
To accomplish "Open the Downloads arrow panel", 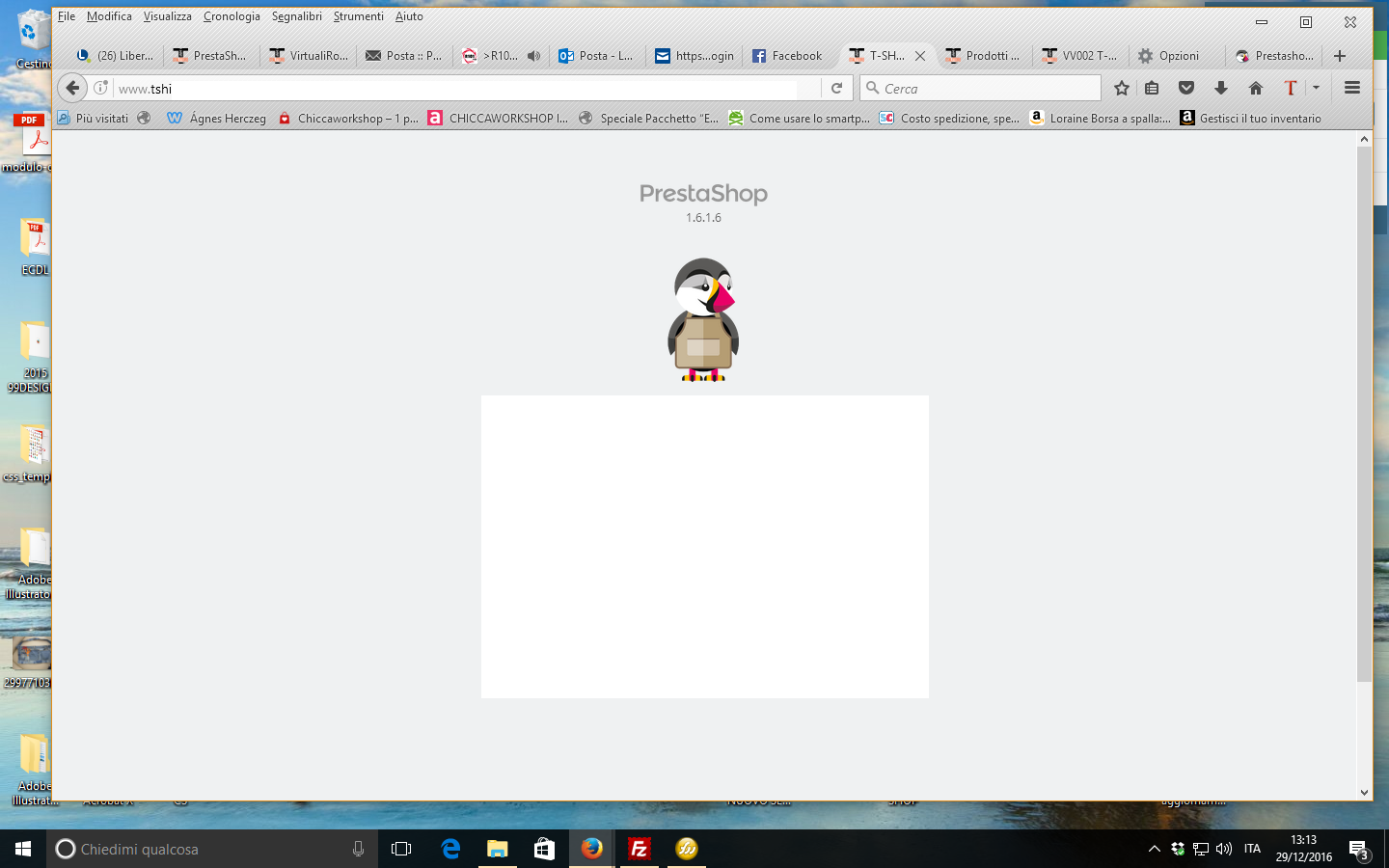I will point(1221,88).
